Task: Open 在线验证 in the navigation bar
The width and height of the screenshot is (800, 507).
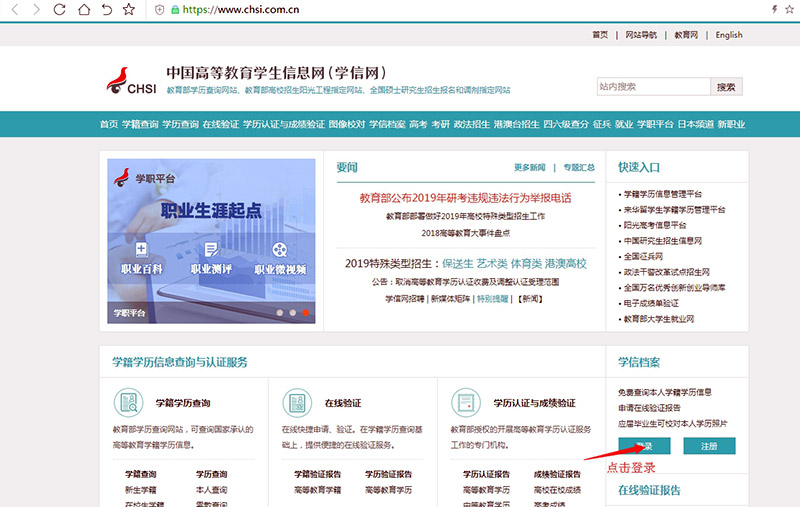Action: click(220, 124)
